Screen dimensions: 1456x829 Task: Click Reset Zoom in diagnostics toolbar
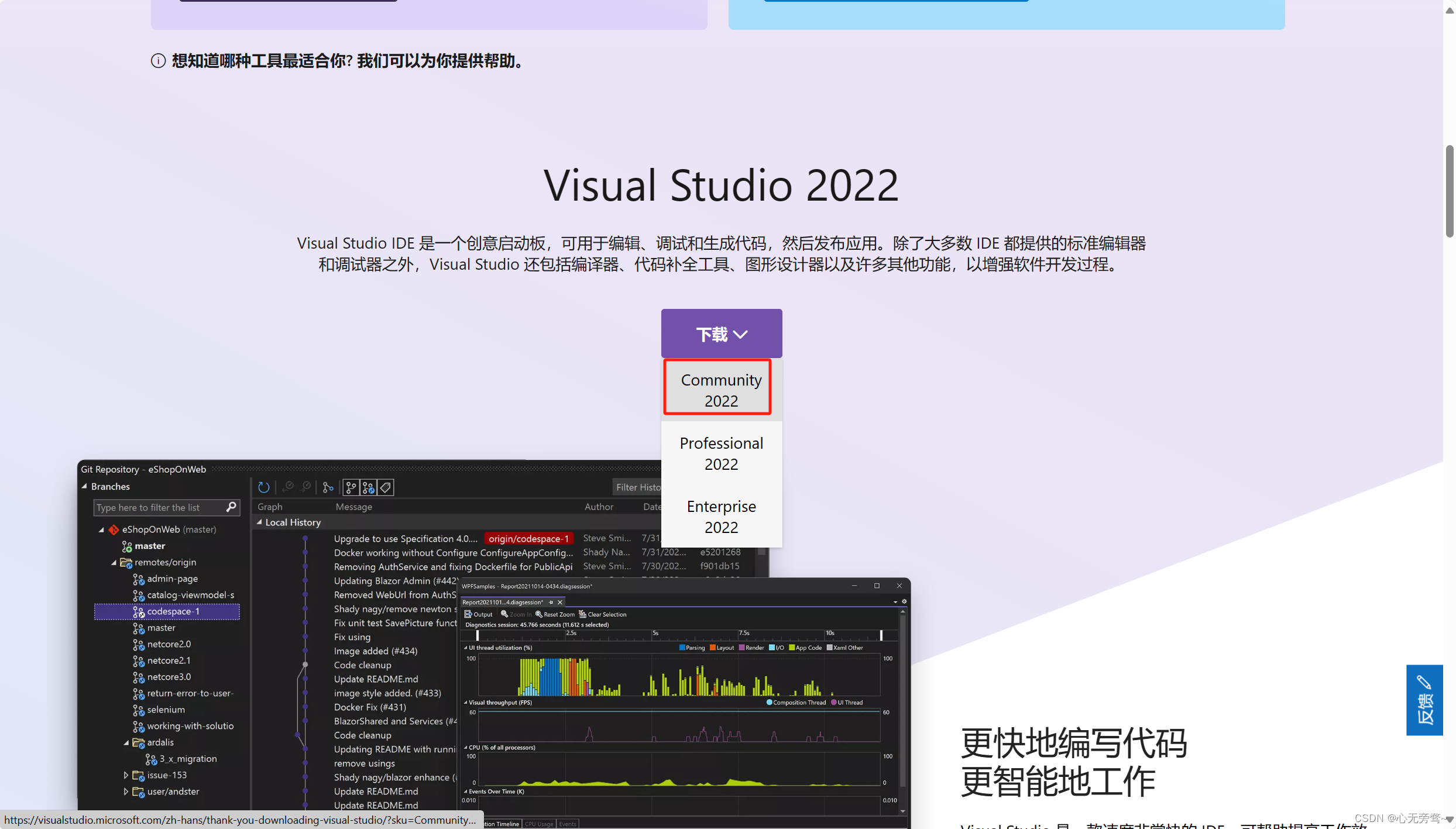point(554,614)
